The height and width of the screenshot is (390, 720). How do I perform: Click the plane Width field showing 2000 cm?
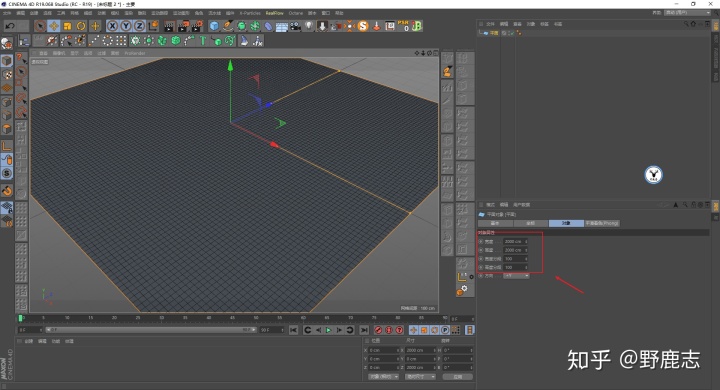[x=515, y=242]
